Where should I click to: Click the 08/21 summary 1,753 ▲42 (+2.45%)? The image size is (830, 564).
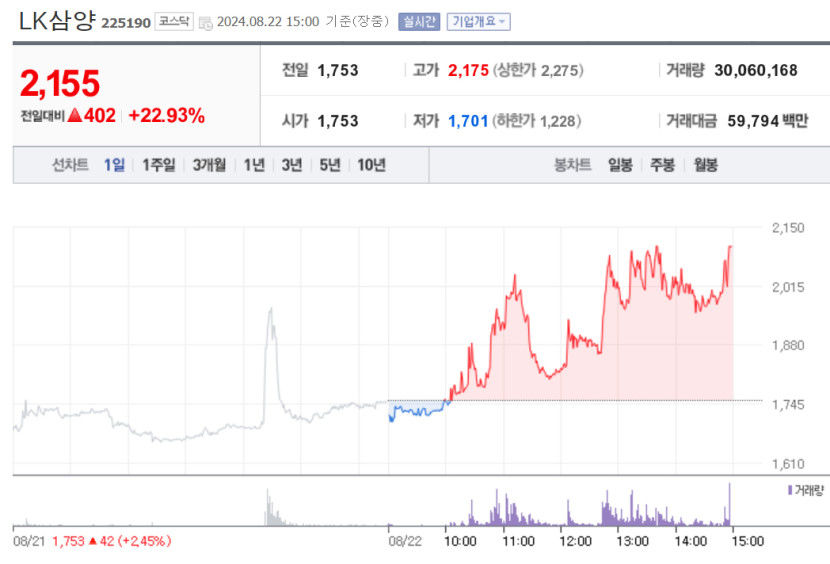112,541
